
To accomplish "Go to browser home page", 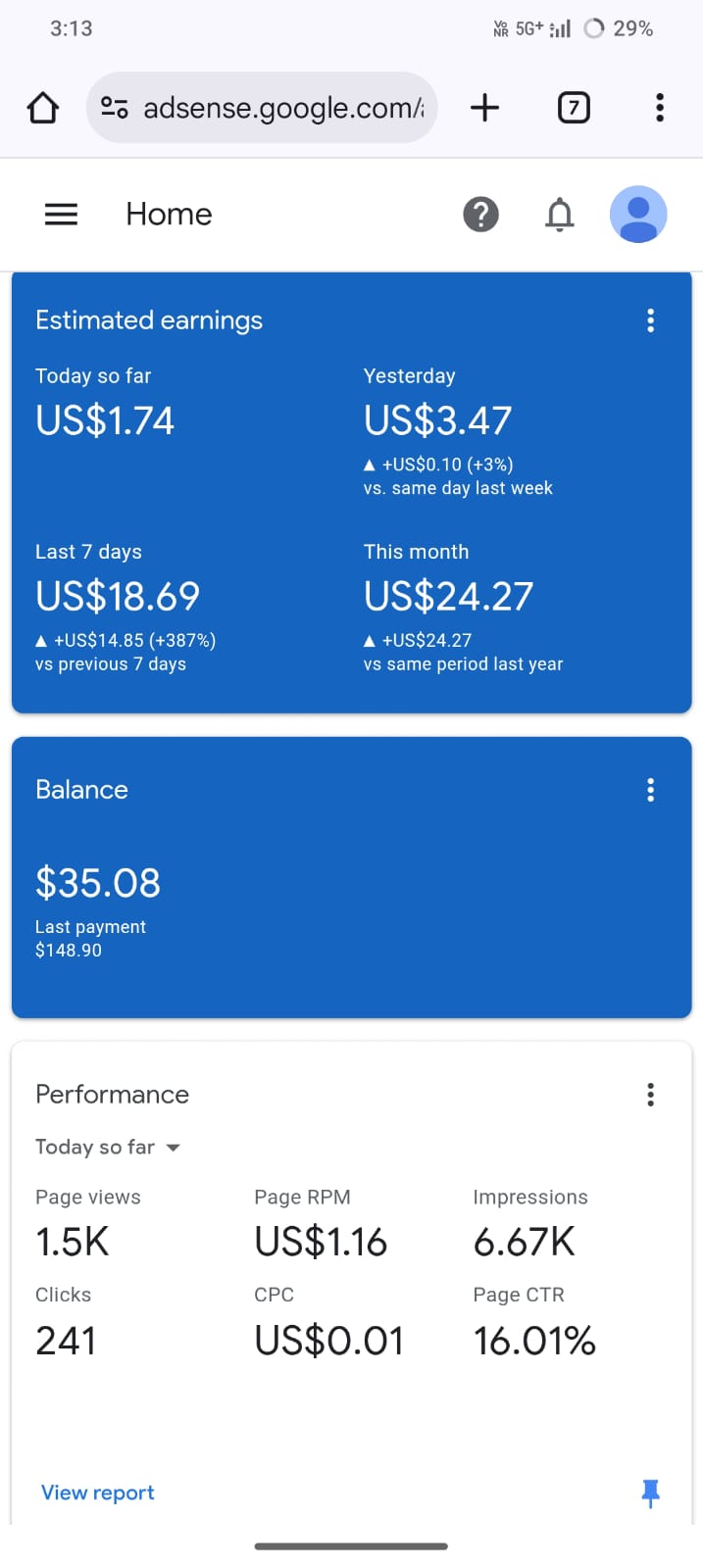I will (x=42, y=108).
